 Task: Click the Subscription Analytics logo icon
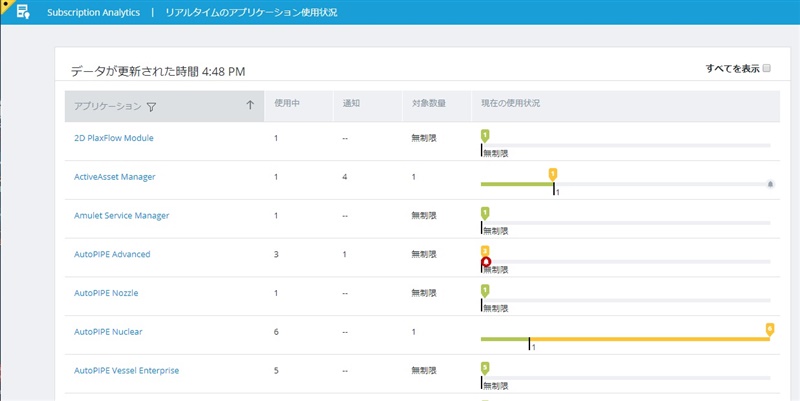click(x=22, y=11)
